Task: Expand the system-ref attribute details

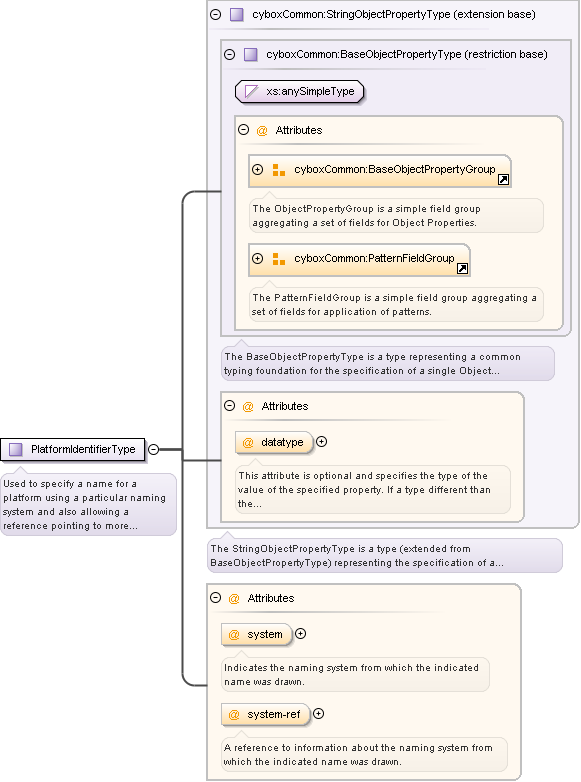Action: point(318,714)
